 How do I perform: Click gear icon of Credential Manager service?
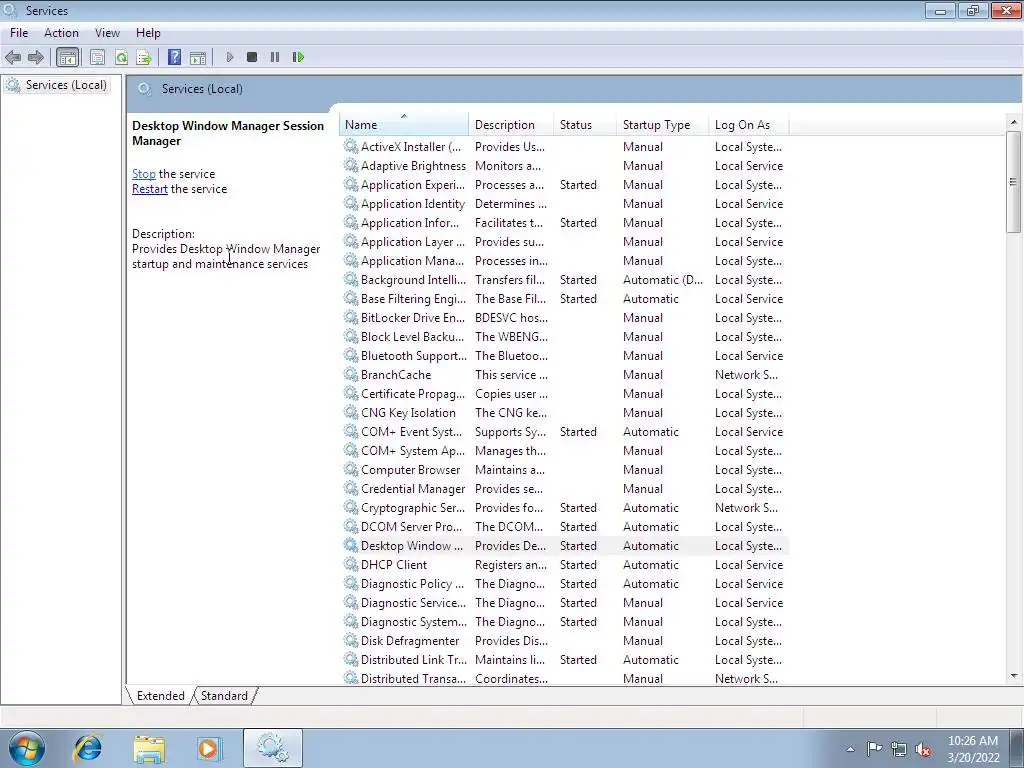(351, 488)
